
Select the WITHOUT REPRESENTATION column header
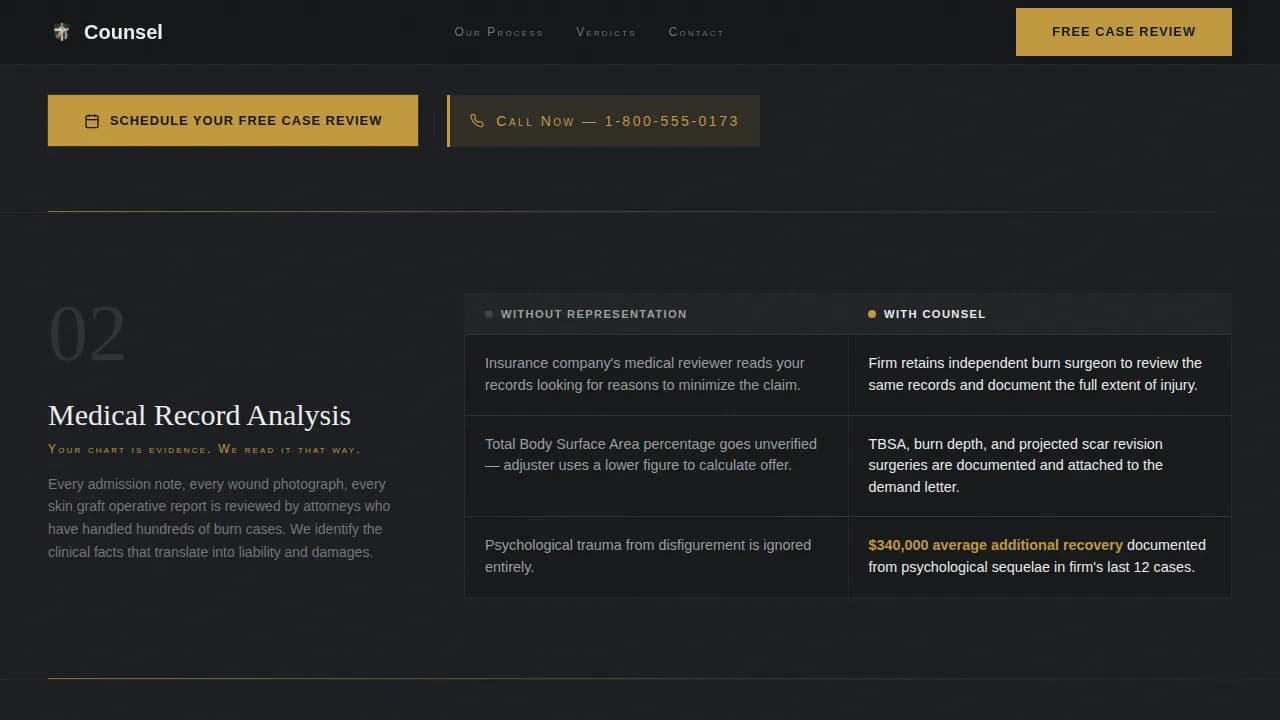[593, 314]
